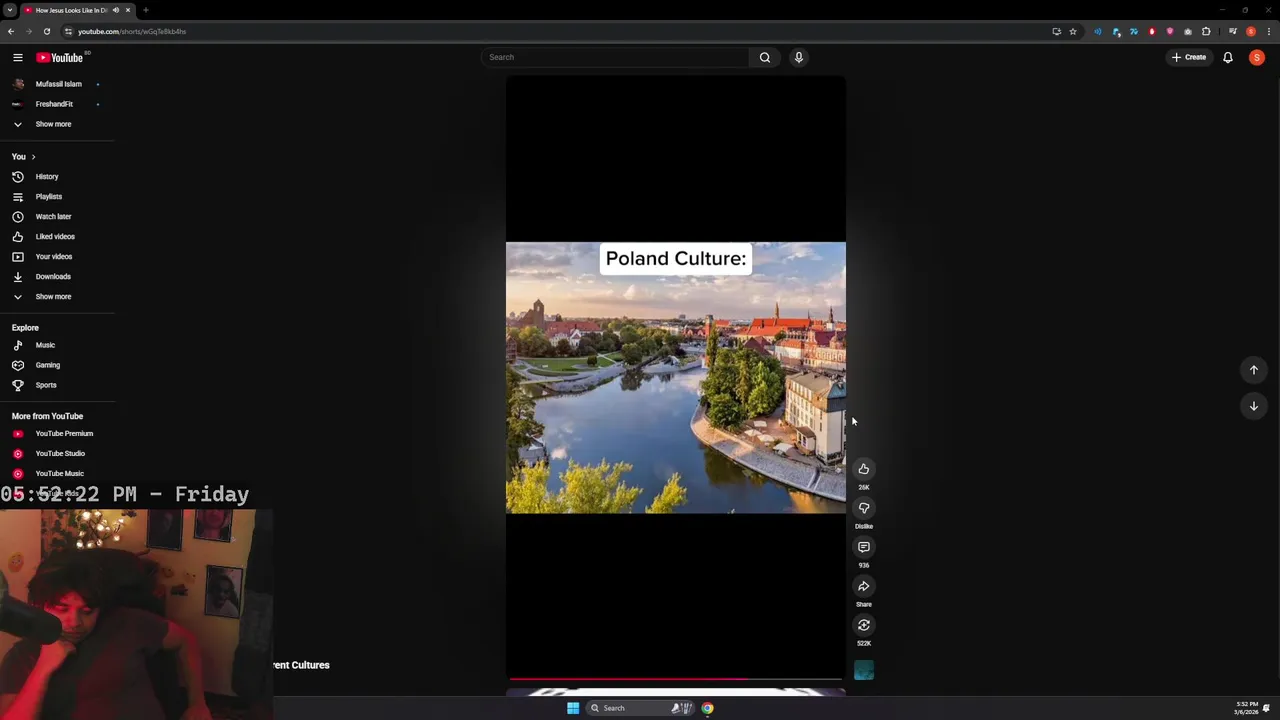
Task: Go to the YouTube home logo
Action: [60, 57]
